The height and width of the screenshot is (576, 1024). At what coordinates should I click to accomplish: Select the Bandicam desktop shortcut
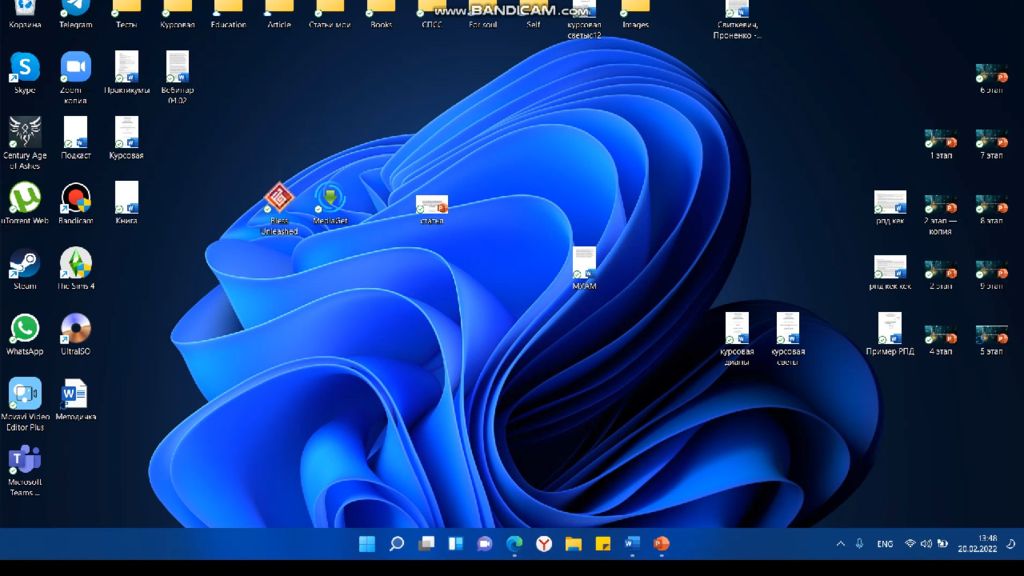click(x=75, y=198)
